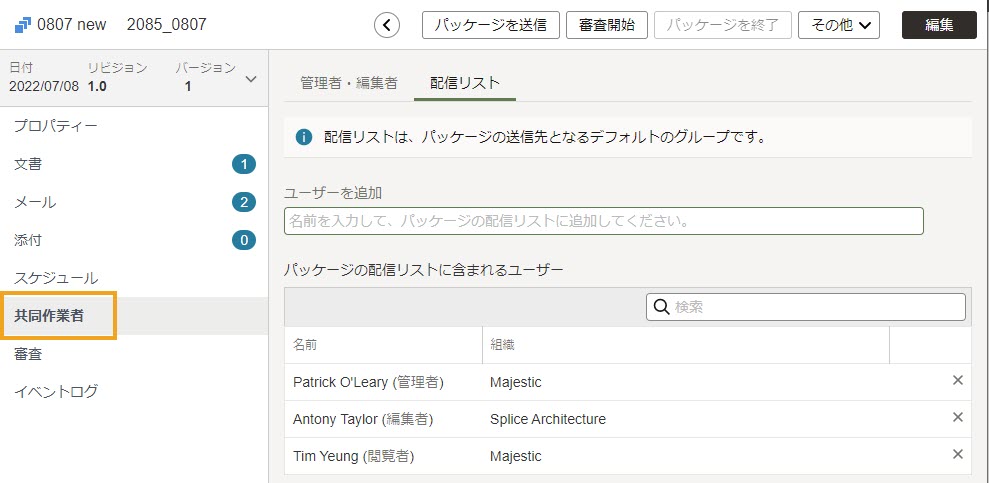989x483 pixels.
Task: Open the その他 dropdown menu
Action: [x=839, y=25]
